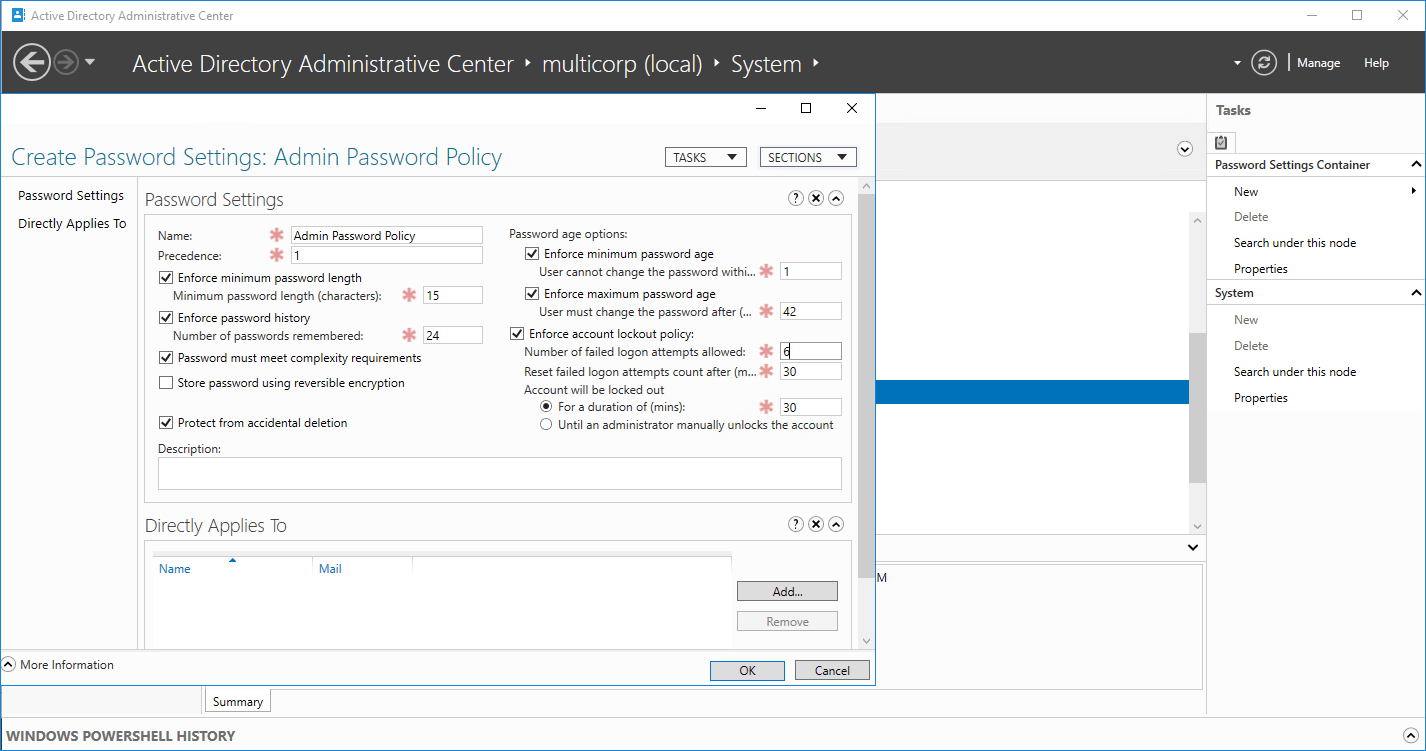Click the back navigation arrow
Screen dimensions: 1426x751
coord(32,63)
